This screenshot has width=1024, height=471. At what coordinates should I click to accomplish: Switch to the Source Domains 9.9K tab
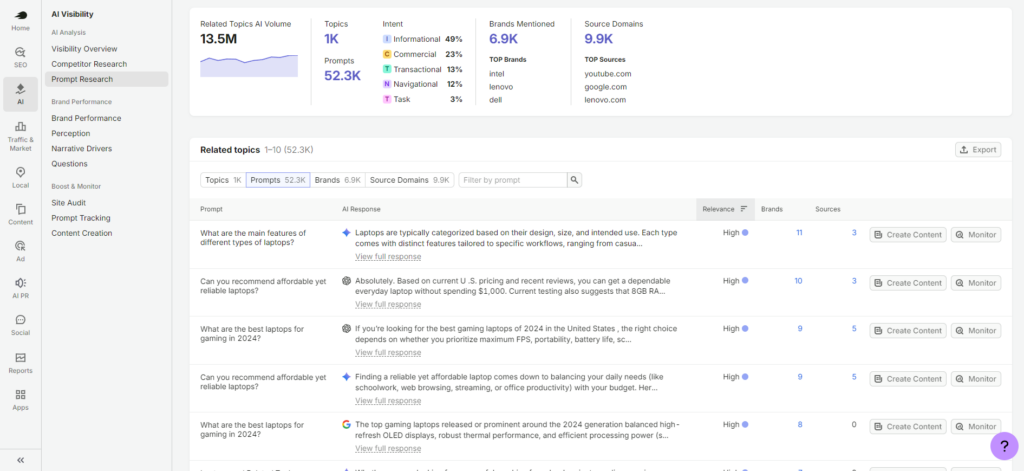point(408,180)
